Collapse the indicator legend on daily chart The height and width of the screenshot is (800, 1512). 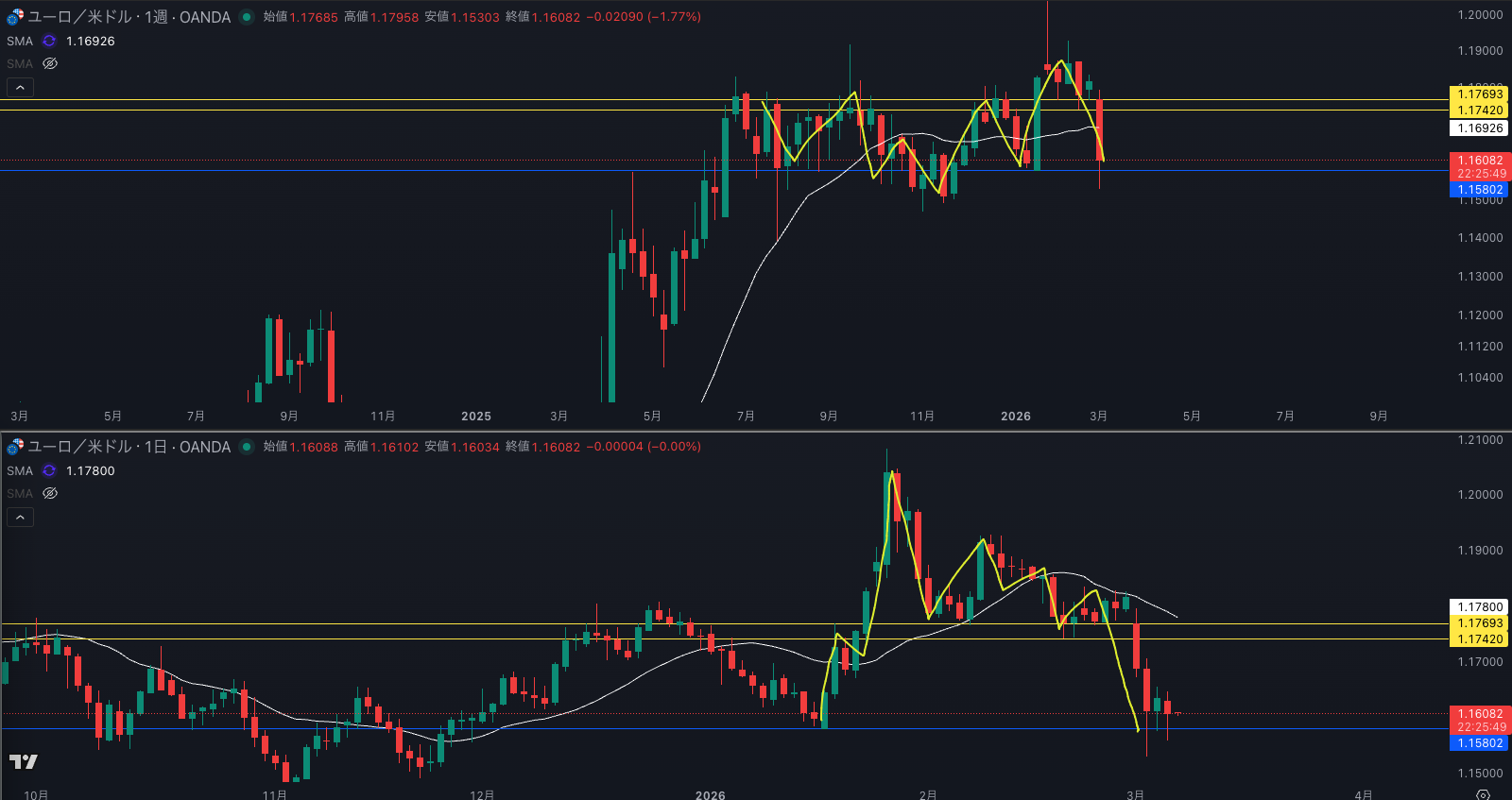[x=20, y=518]
